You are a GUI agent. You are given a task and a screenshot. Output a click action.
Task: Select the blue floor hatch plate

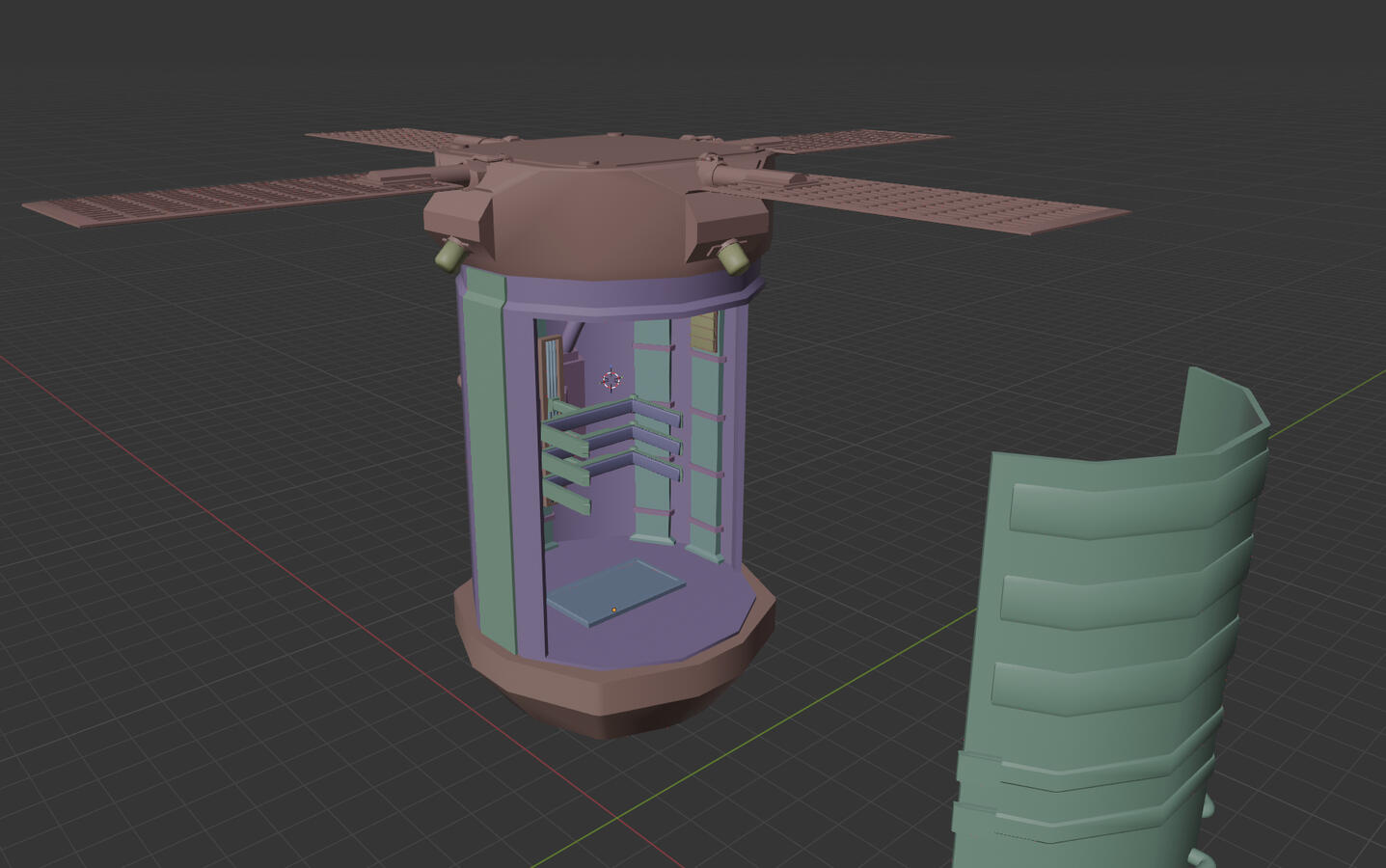point(615,592)
